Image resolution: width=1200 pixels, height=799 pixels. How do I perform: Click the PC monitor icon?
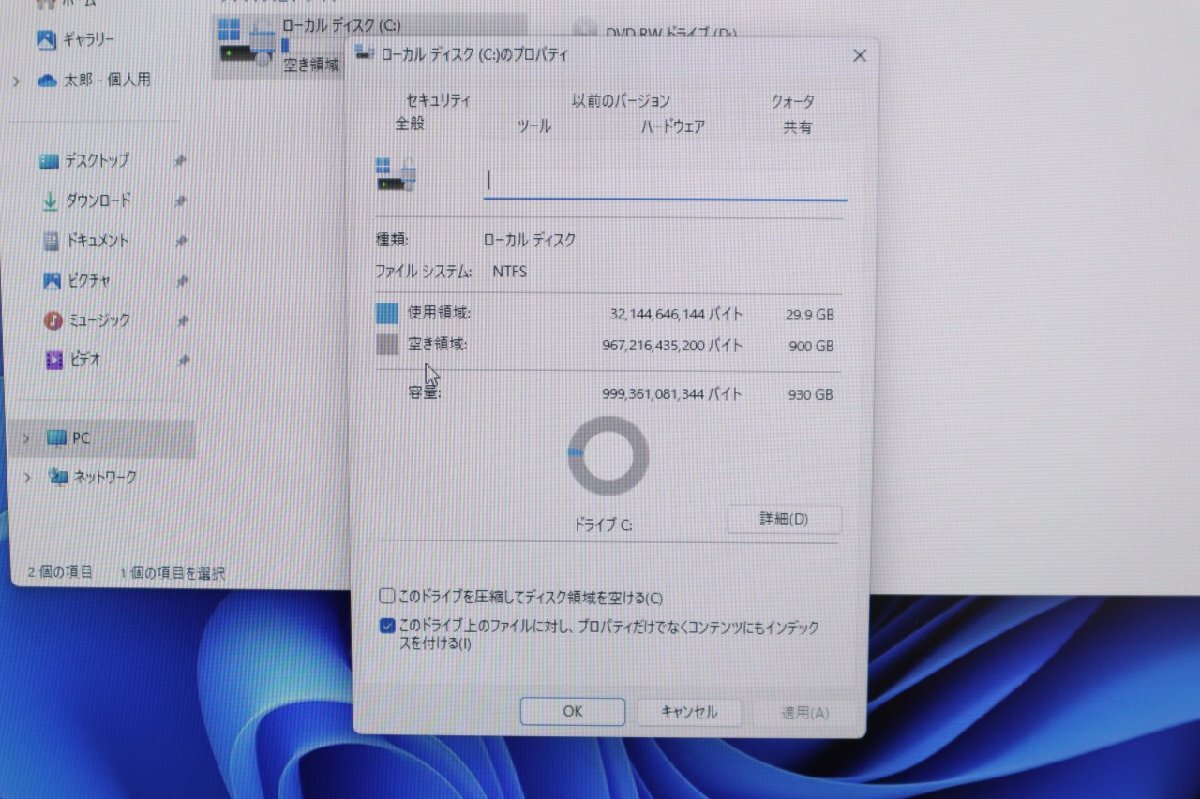pos(57,438)
